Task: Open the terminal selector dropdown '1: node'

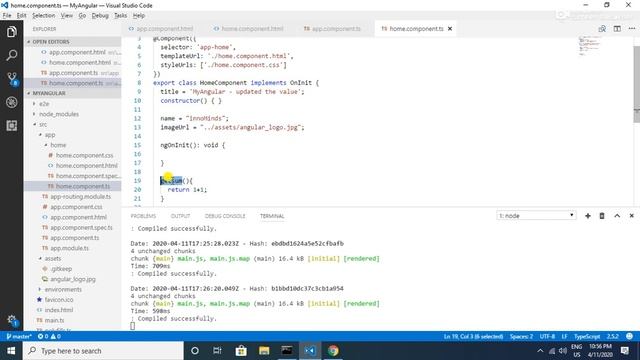Action: (536, 216)
